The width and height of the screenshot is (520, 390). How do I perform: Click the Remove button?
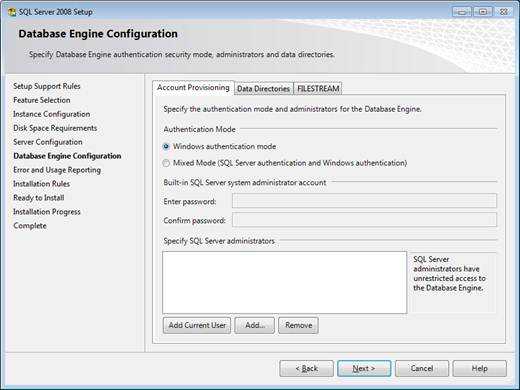(x=298, y=325)
